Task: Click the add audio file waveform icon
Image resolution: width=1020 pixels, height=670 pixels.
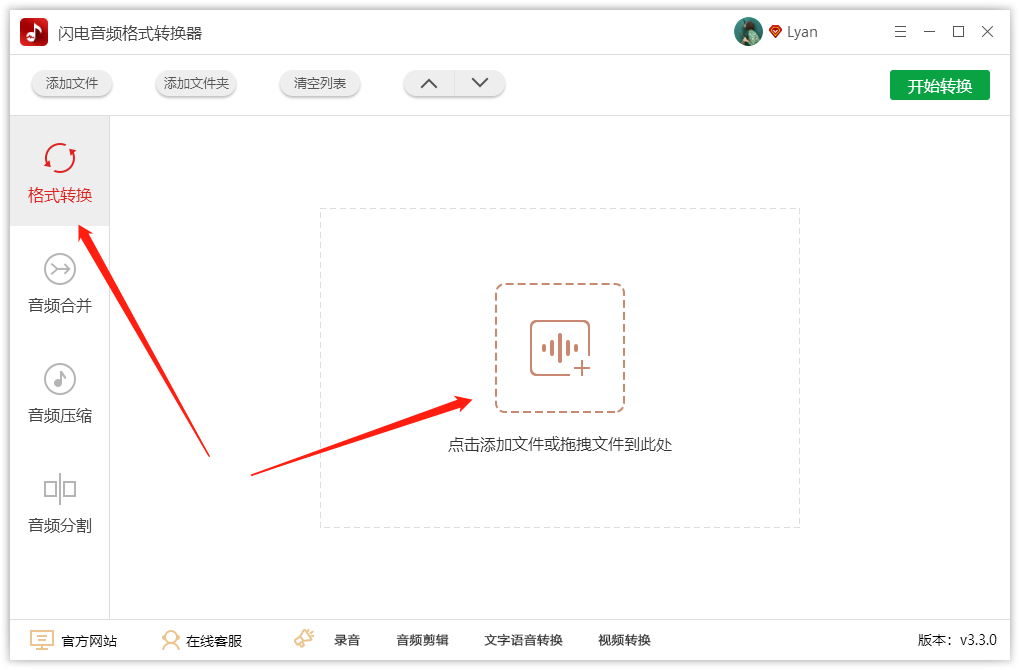Action: pyautogui.click(x=560, y=348)
